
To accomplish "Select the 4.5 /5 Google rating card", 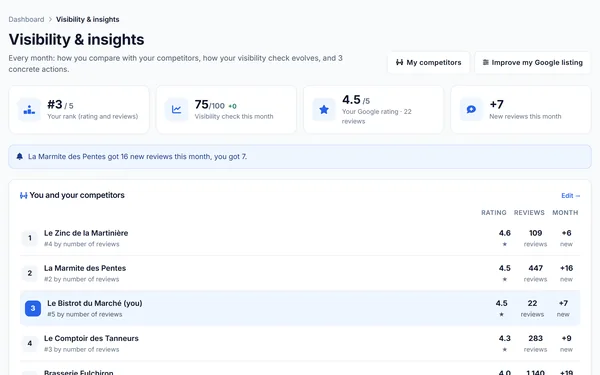I will 373,110.
